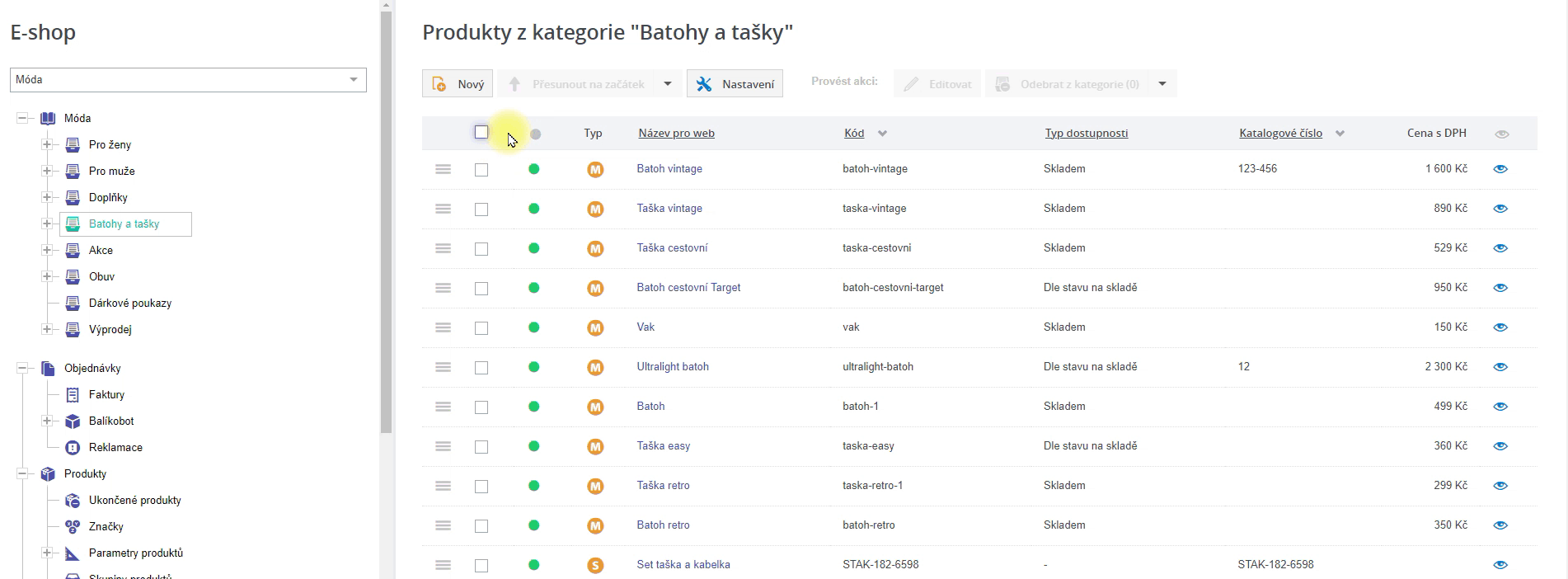The image size is (1568, 579).
Task: Check the select-all checkbox in table header
Action: click(481, 132)
